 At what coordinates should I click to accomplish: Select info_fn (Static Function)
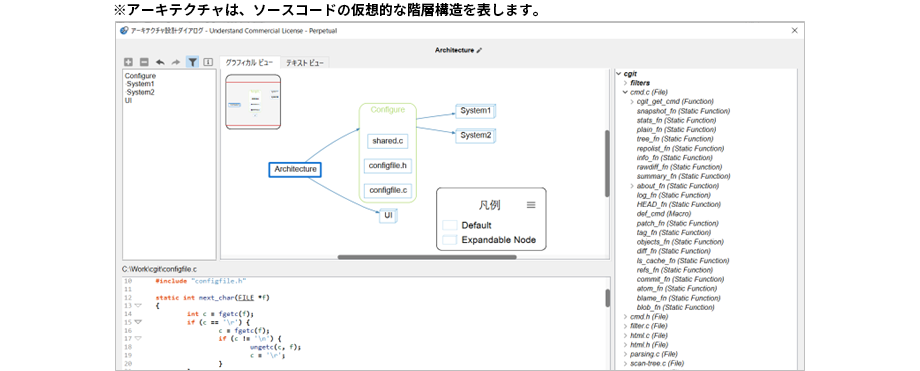click(x=675, y=158)
